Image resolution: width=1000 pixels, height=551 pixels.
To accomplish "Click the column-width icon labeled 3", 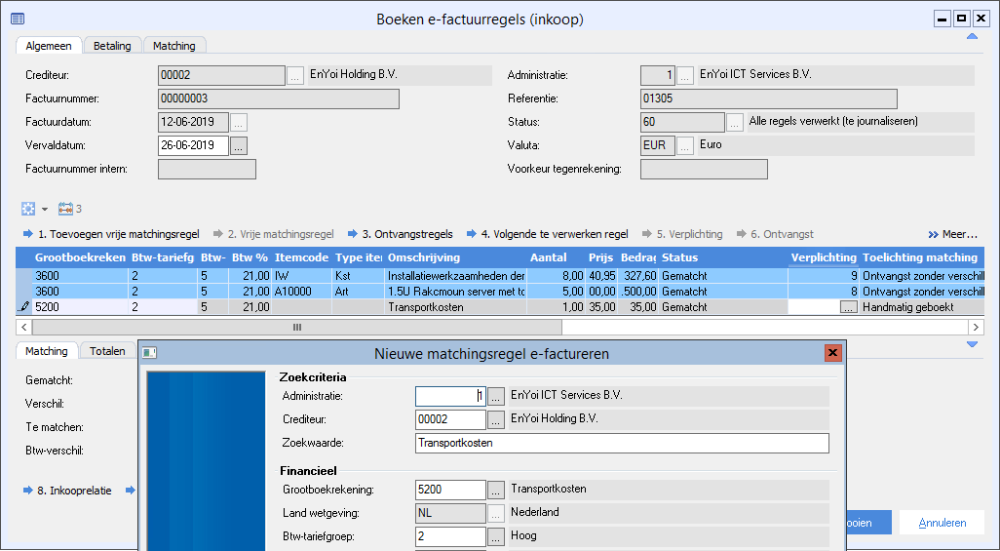I will [70, 209].
